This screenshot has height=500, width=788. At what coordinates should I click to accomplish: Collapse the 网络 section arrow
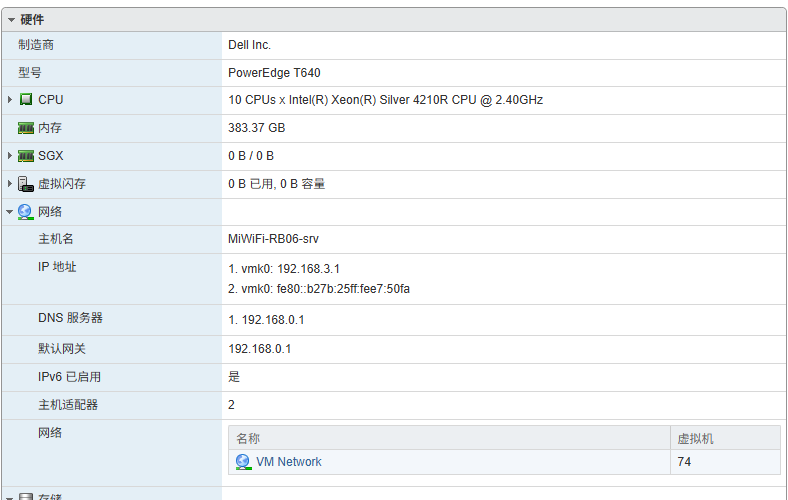click(10, 212)
